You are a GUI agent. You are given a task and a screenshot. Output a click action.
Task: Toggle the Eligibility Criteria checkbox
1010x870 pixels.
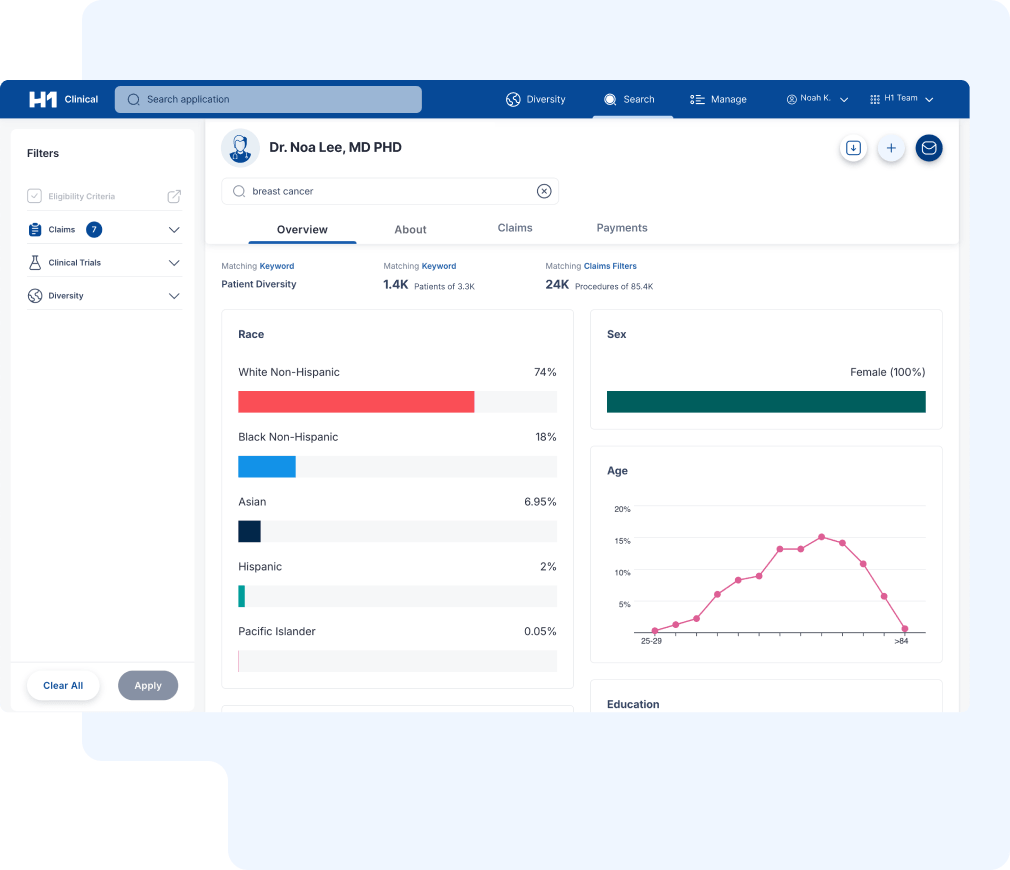[34, 196]
